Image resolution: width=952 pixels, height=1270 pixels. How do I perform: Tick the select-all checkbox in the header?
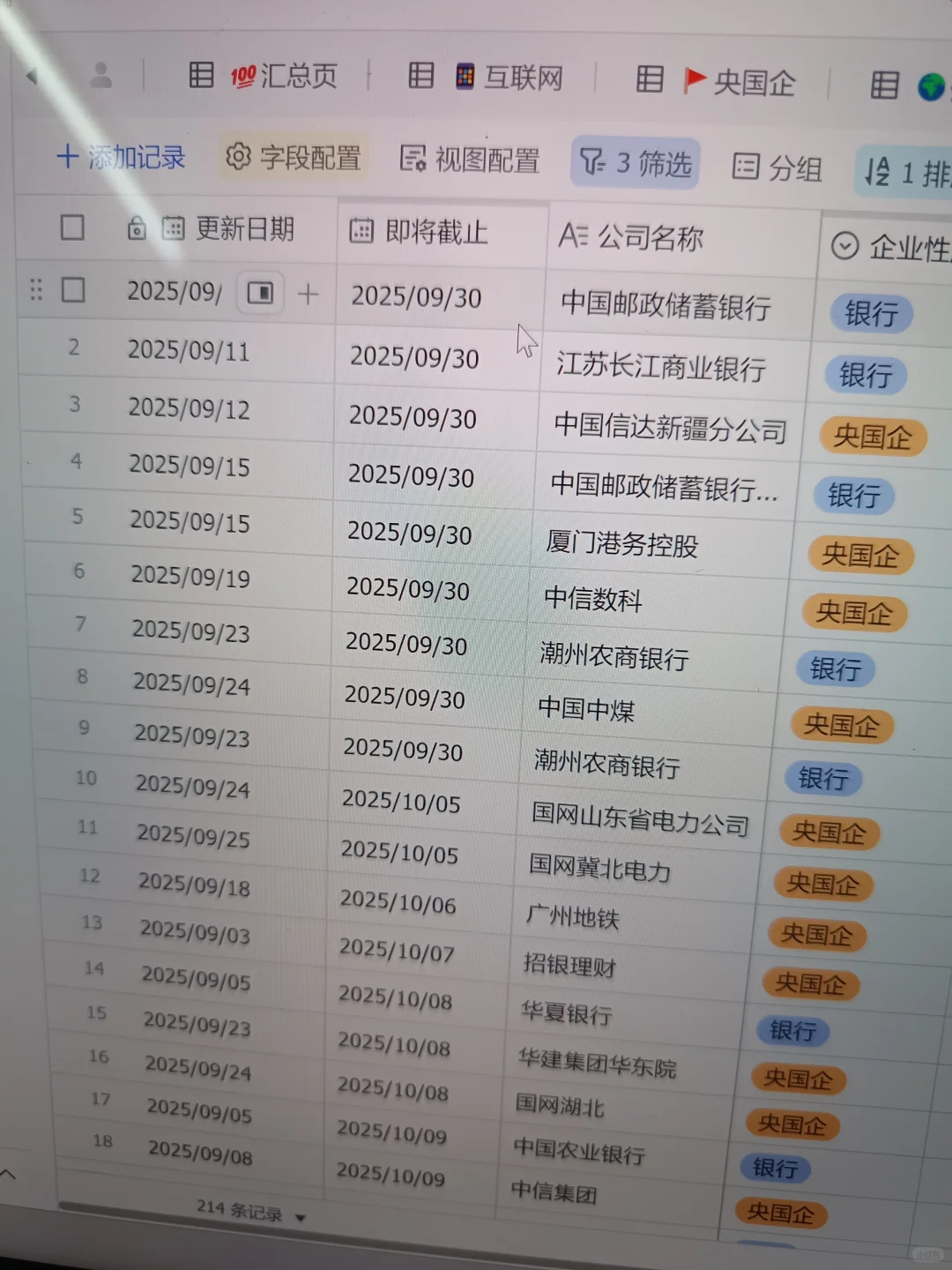pos(72,228)
